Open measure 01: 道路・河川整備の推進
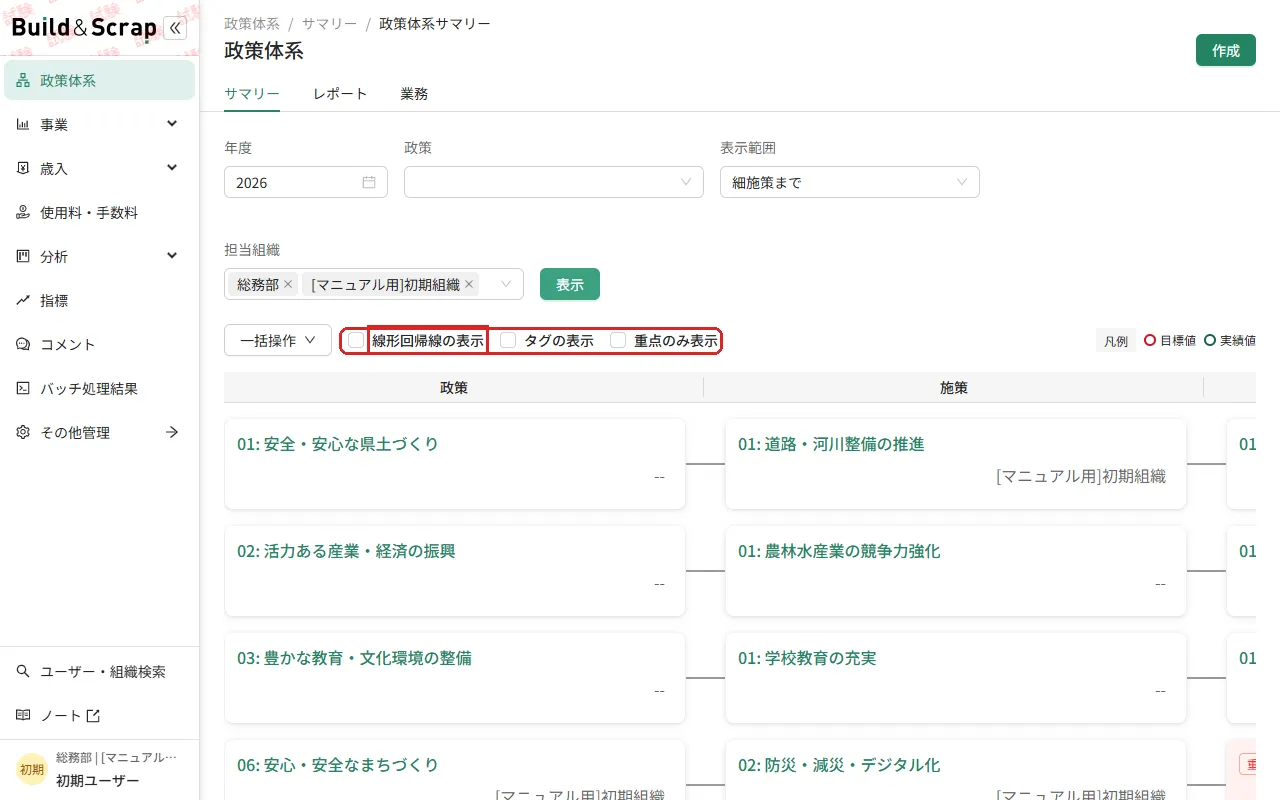The width and height of the screenshot is (1280, 800). [x=831, y=445]
